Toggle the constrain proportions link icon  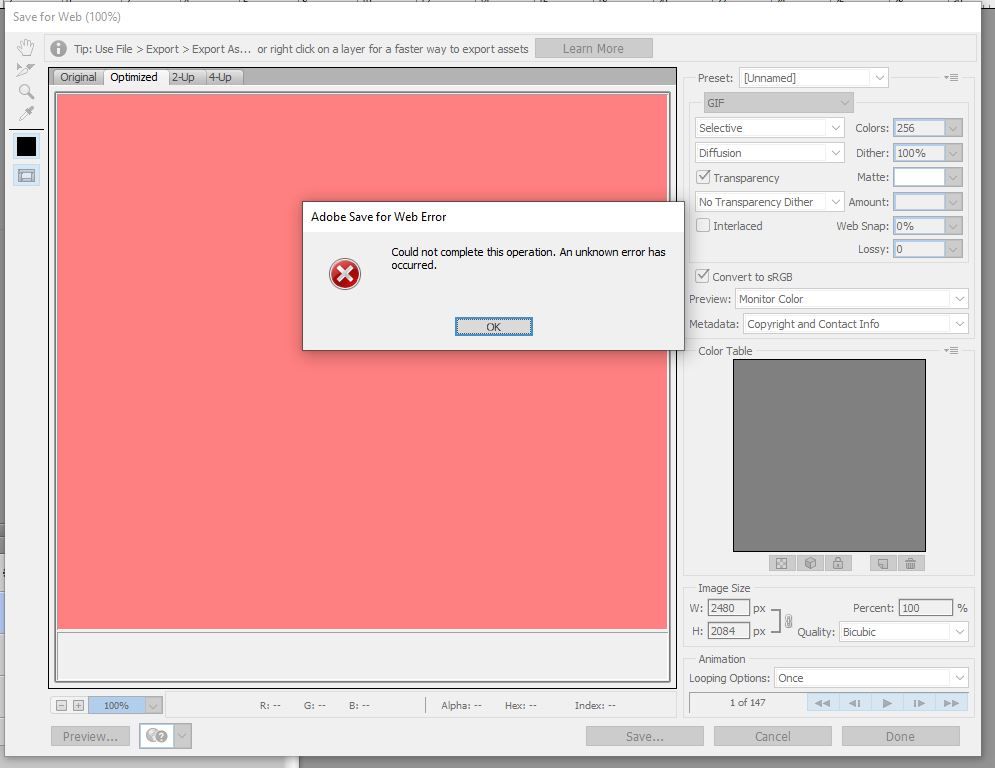pos(789,621)
